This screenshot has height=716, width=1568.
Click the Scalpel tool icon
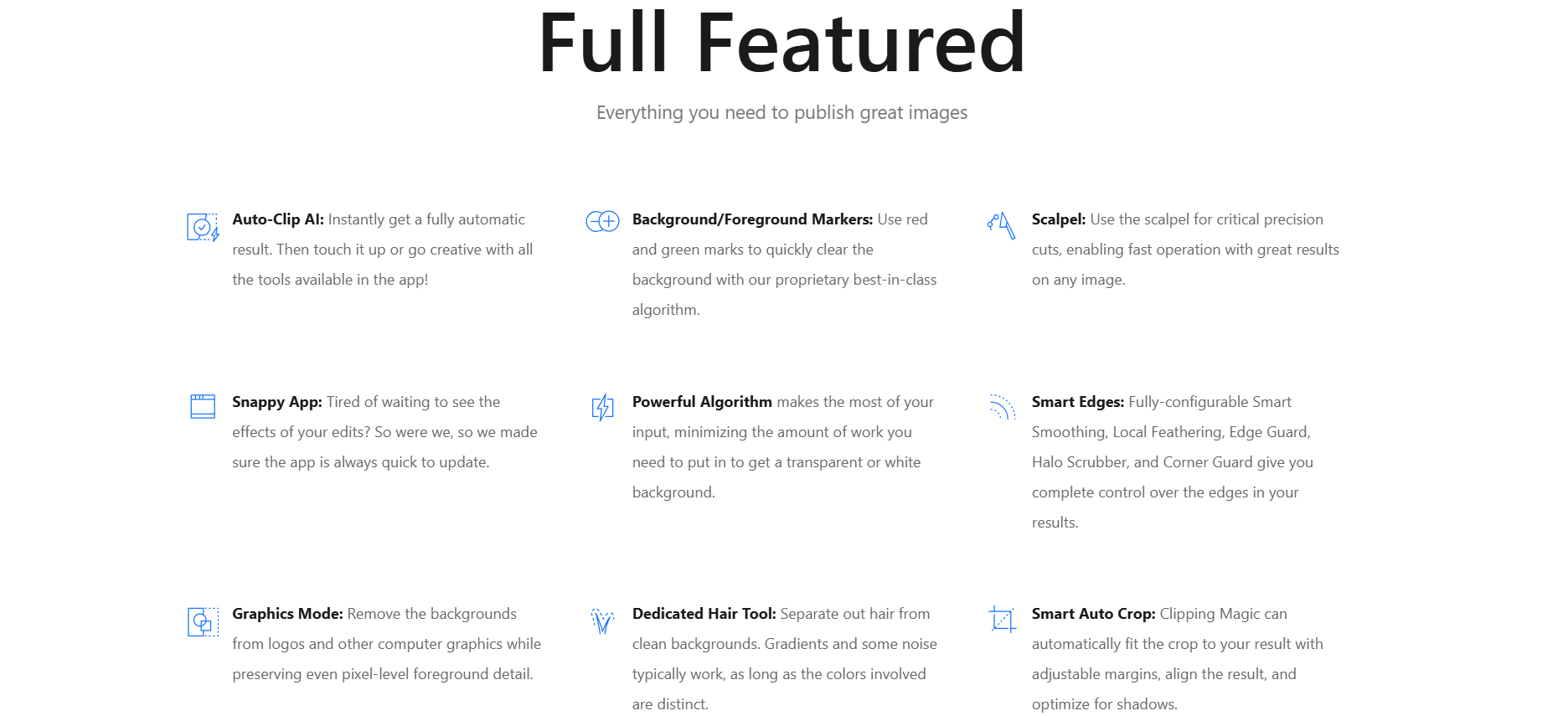pos(1002,225)
